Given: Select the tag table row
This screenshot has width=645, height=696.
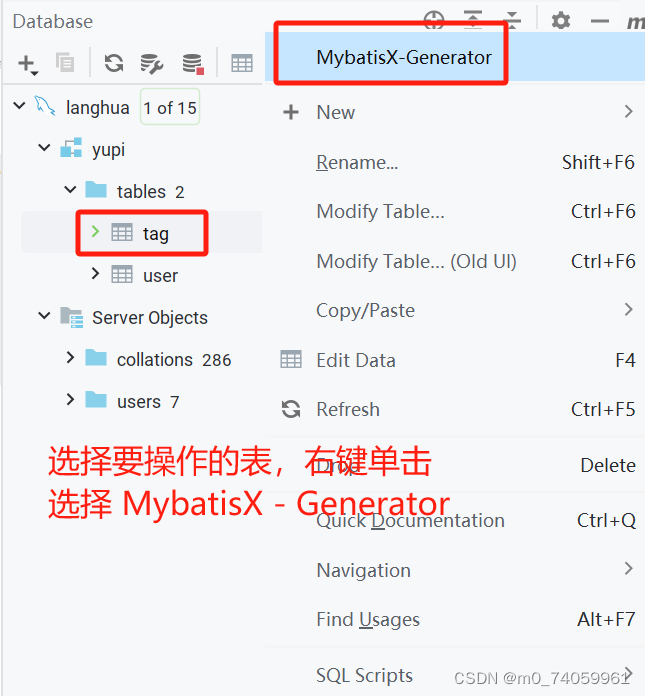Looking at the screenshot, I should click(x=142, y=232).
